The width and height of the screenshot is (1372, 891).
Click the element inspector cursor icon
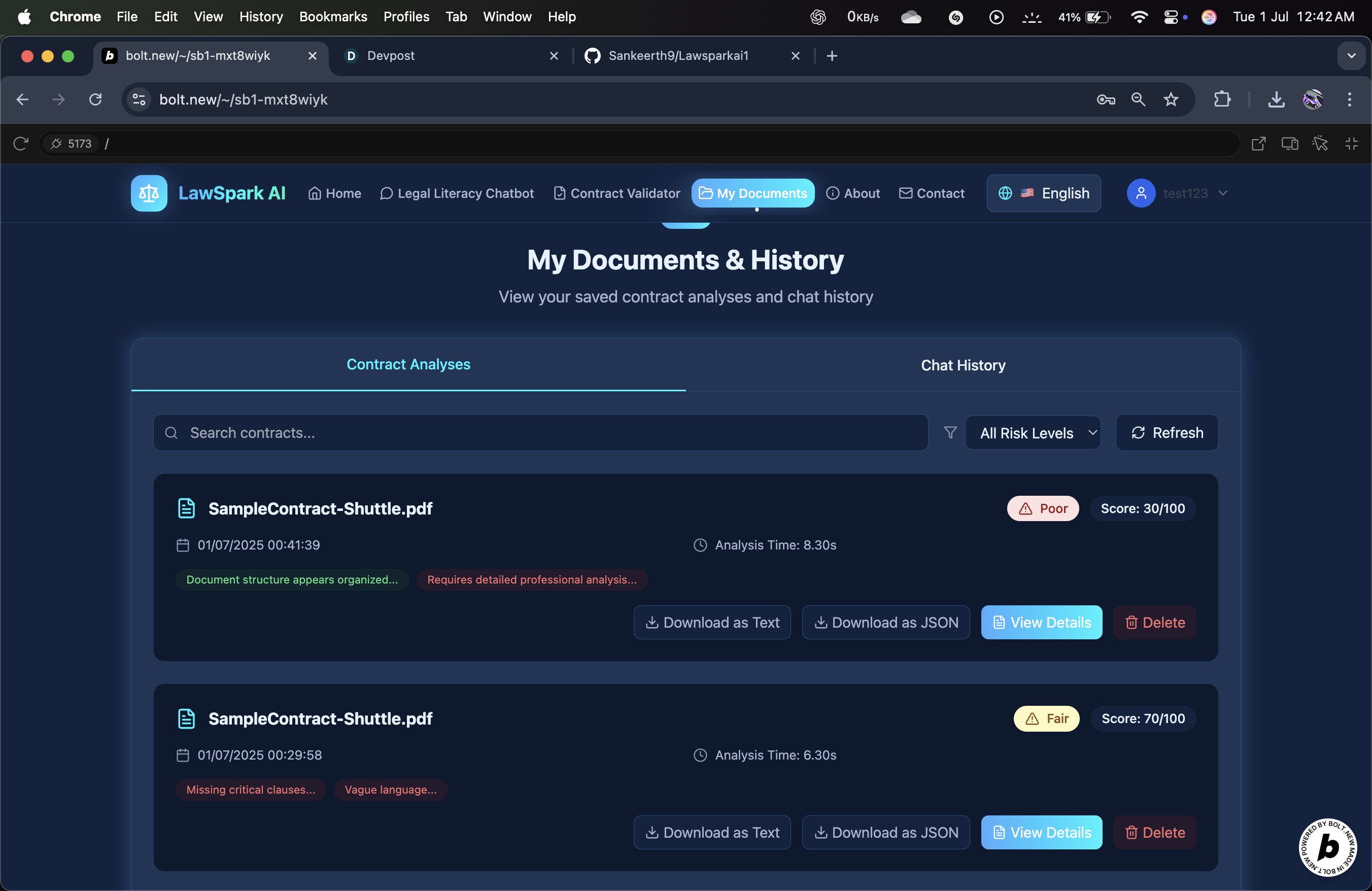point(1320,144)
